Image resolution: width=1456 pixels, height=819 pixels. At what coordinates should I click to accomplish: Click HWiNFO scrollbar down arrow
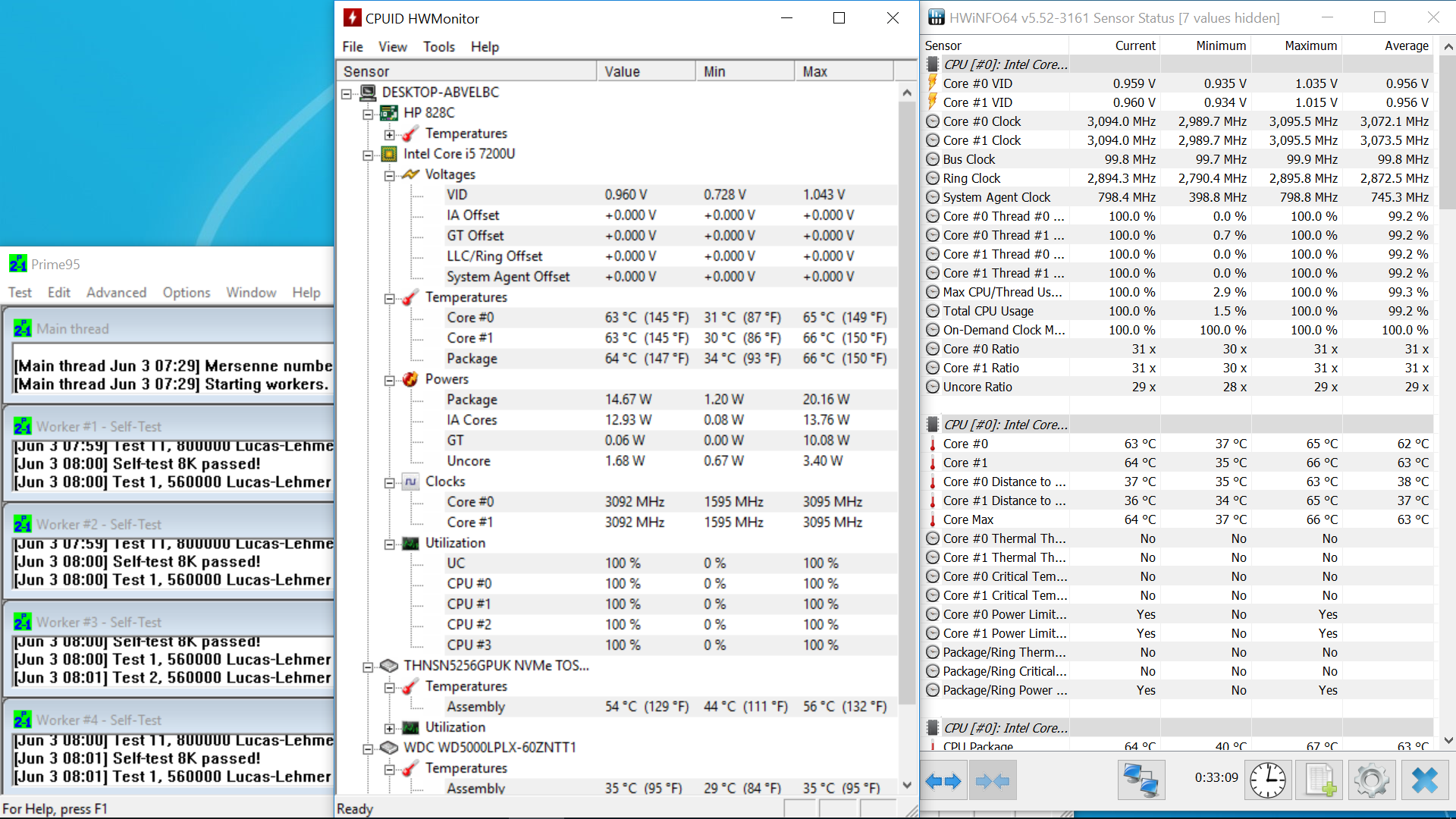1448,740
